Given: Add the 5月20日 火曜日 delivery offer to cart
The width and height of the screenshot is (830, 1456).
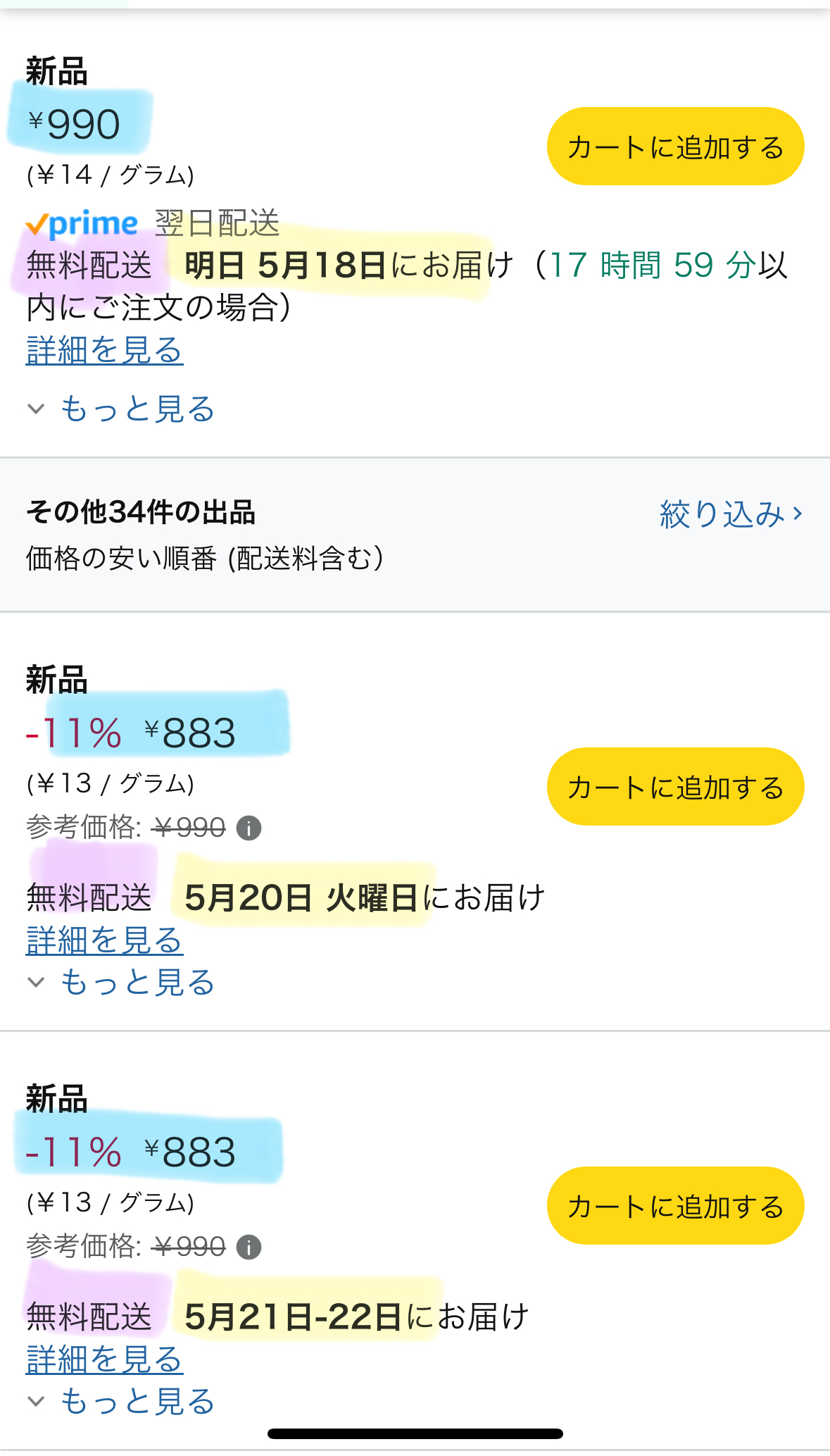Looking at the screenshot, I should coord(675,787).
